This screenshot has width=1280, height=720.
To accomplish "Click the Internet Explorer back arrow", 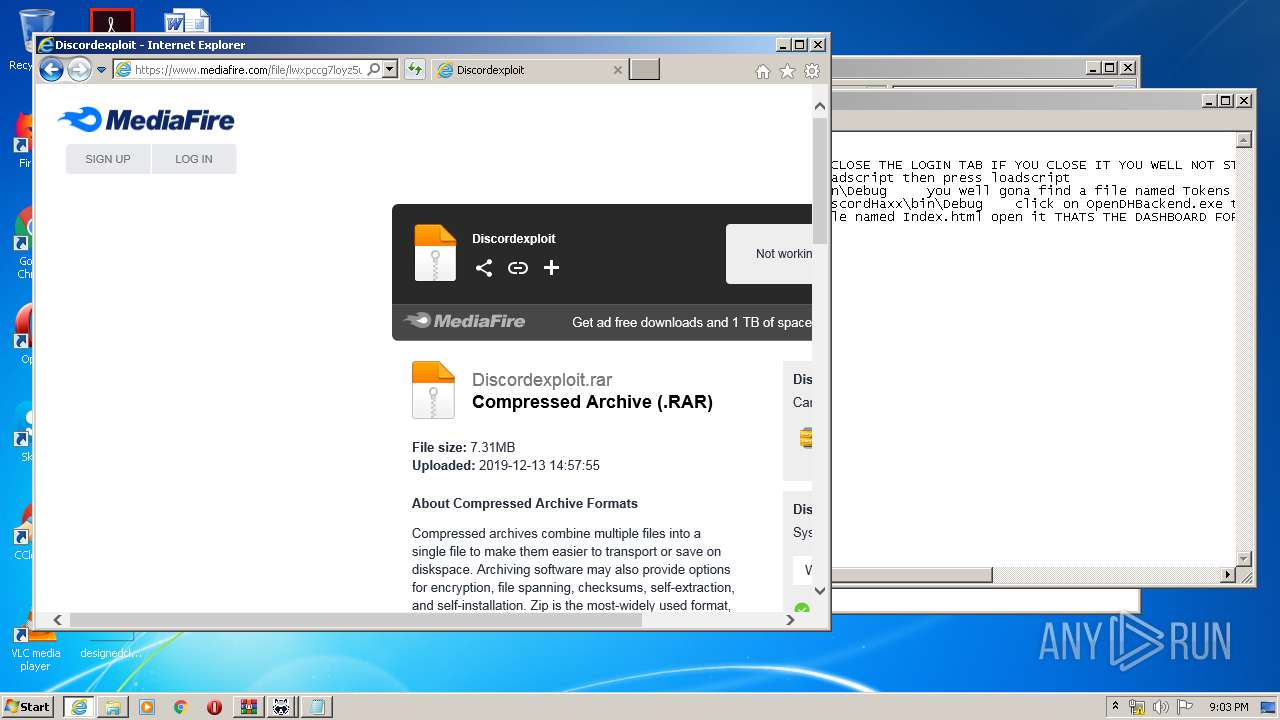I will point(51,69).
